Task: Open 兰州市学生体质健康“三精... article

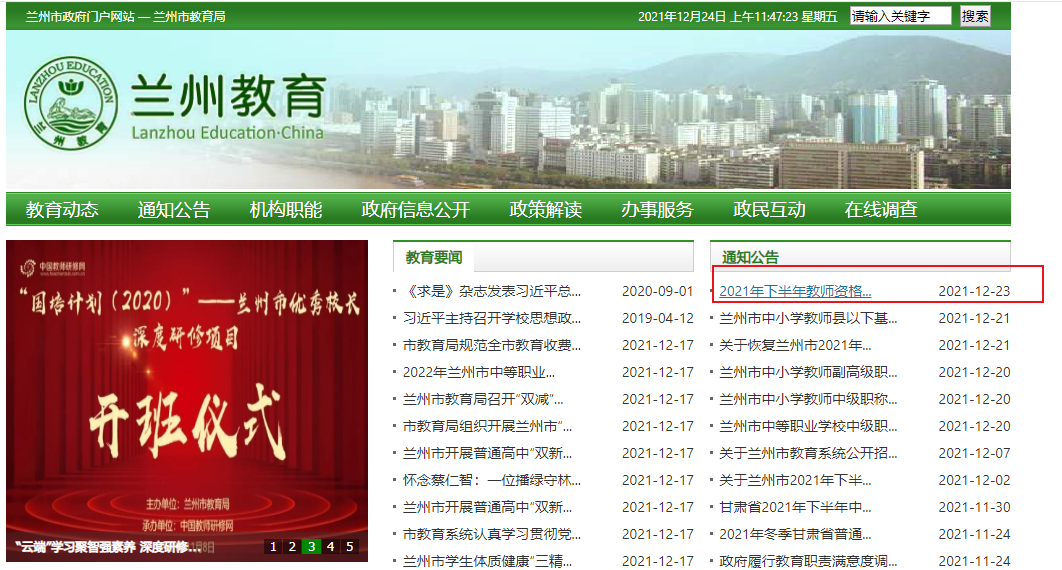Action: click(x=487, y=561)
